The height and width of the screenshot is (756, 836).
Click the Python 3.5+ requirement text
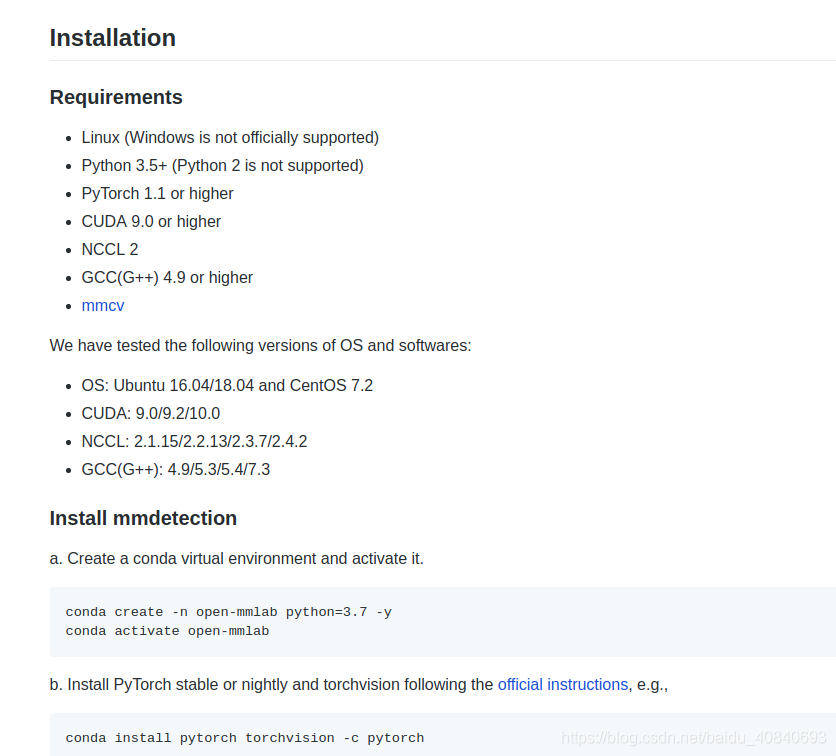[222, 165]
